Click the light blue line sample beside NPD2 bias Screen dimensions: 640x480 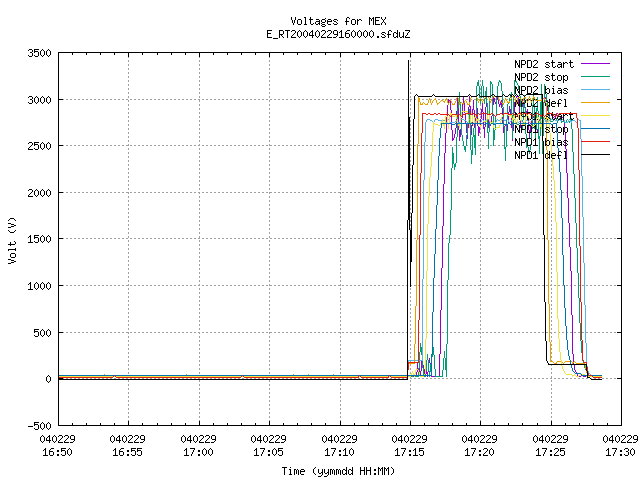pos(596,89)
